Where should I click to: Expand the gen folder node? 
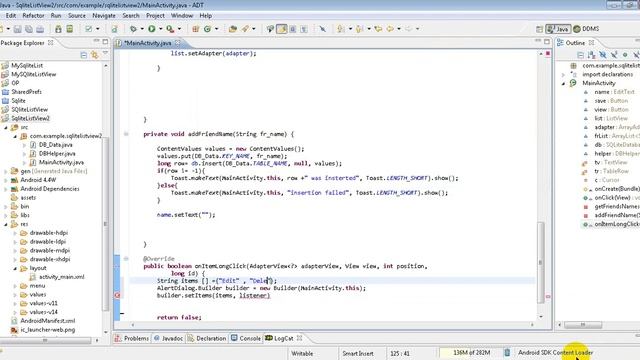pos(6,171)
